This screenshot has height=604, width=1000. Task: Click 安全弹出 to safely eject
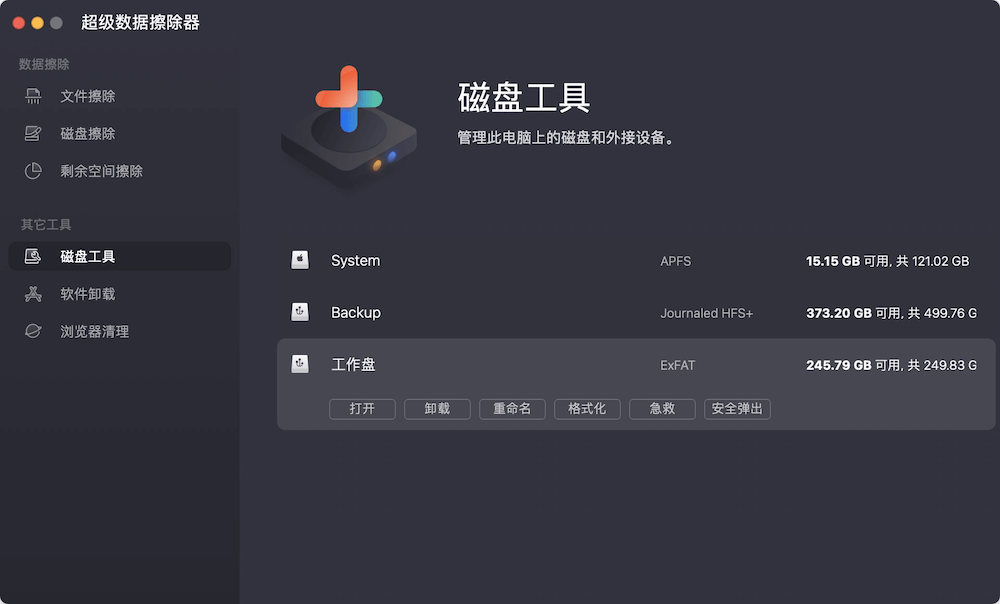tap(737, 408)
